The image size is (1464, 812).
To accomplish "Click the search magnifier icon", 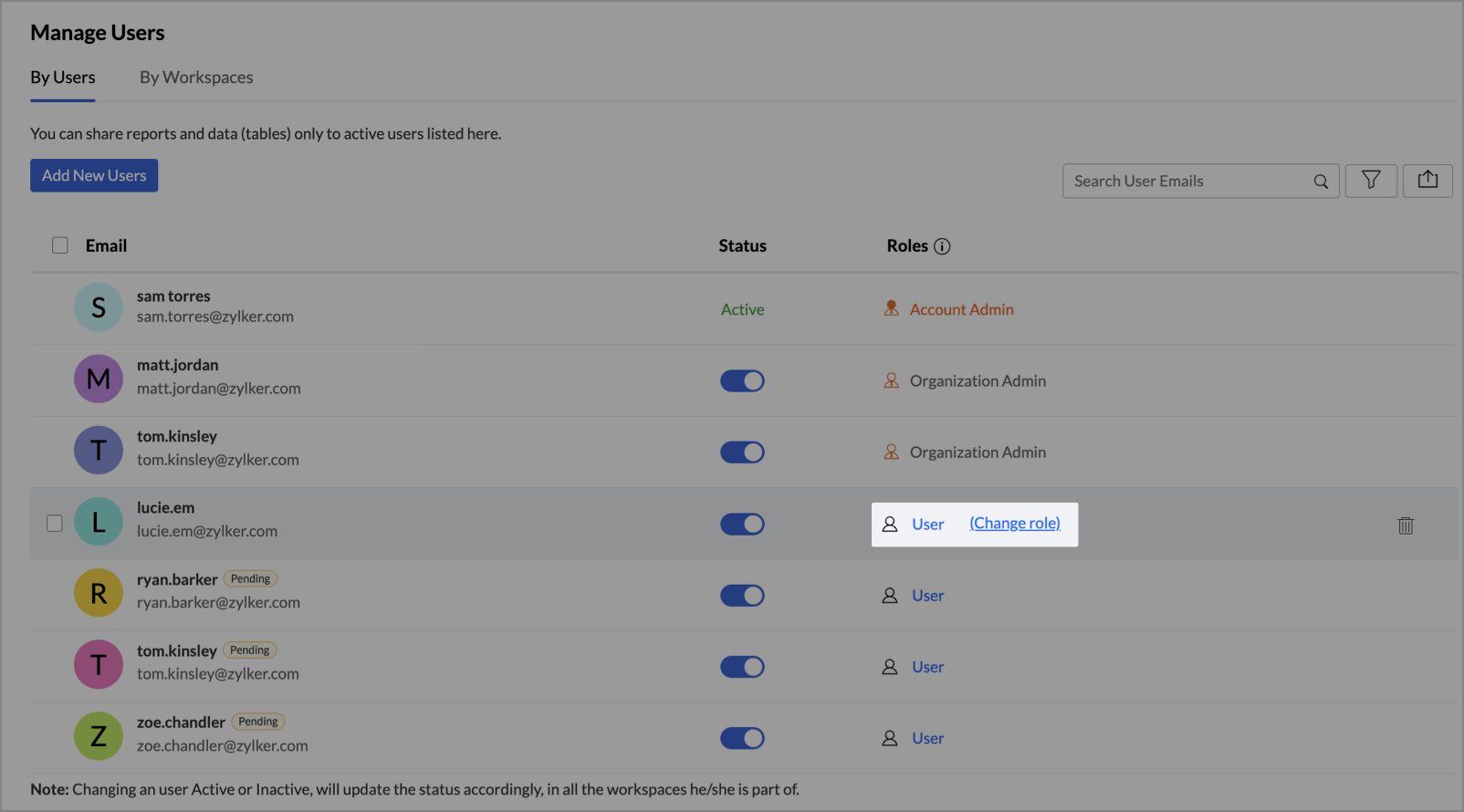I will (1321, 182).
